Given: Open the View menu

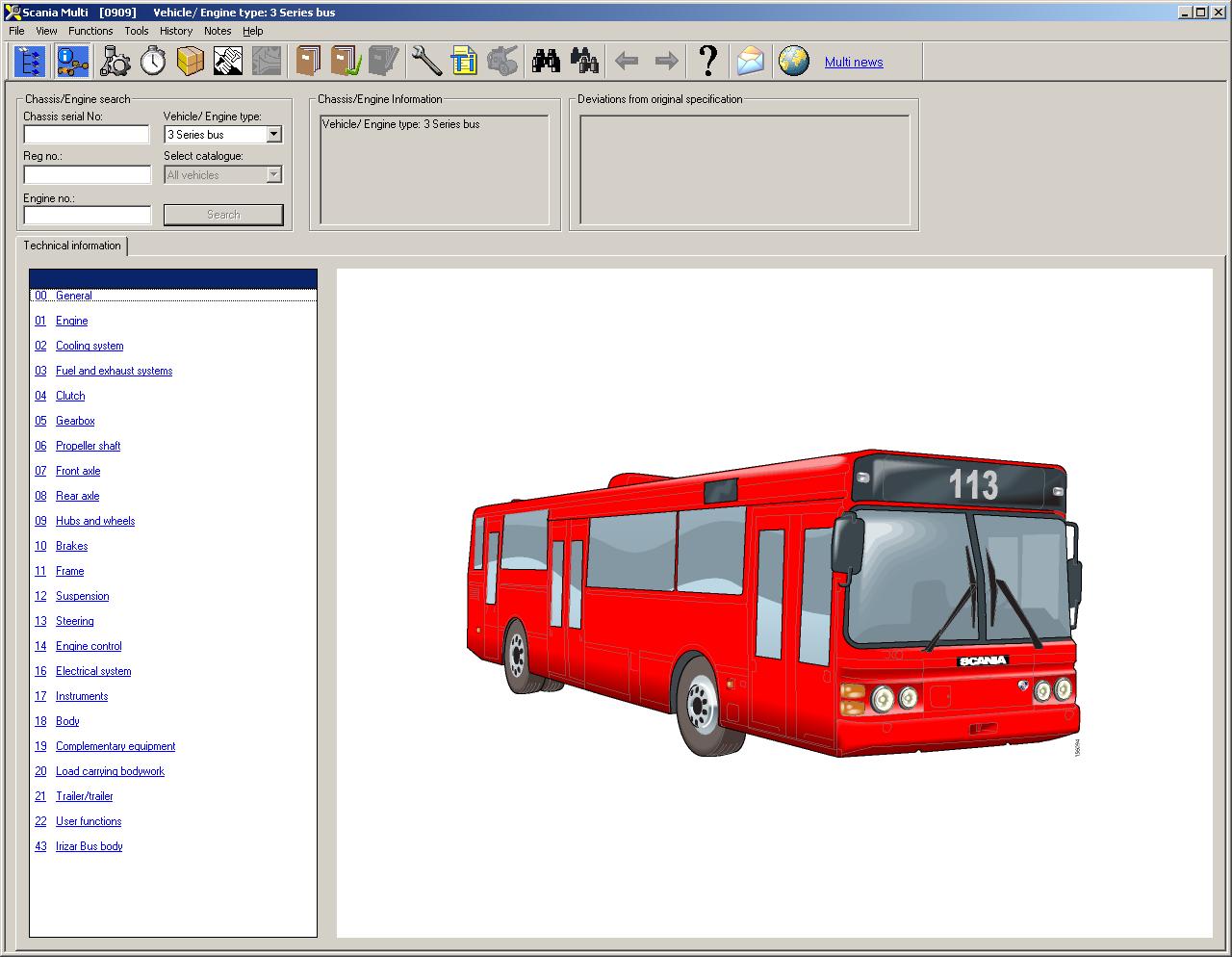Looking at the screenshot, I should [46, 31].
